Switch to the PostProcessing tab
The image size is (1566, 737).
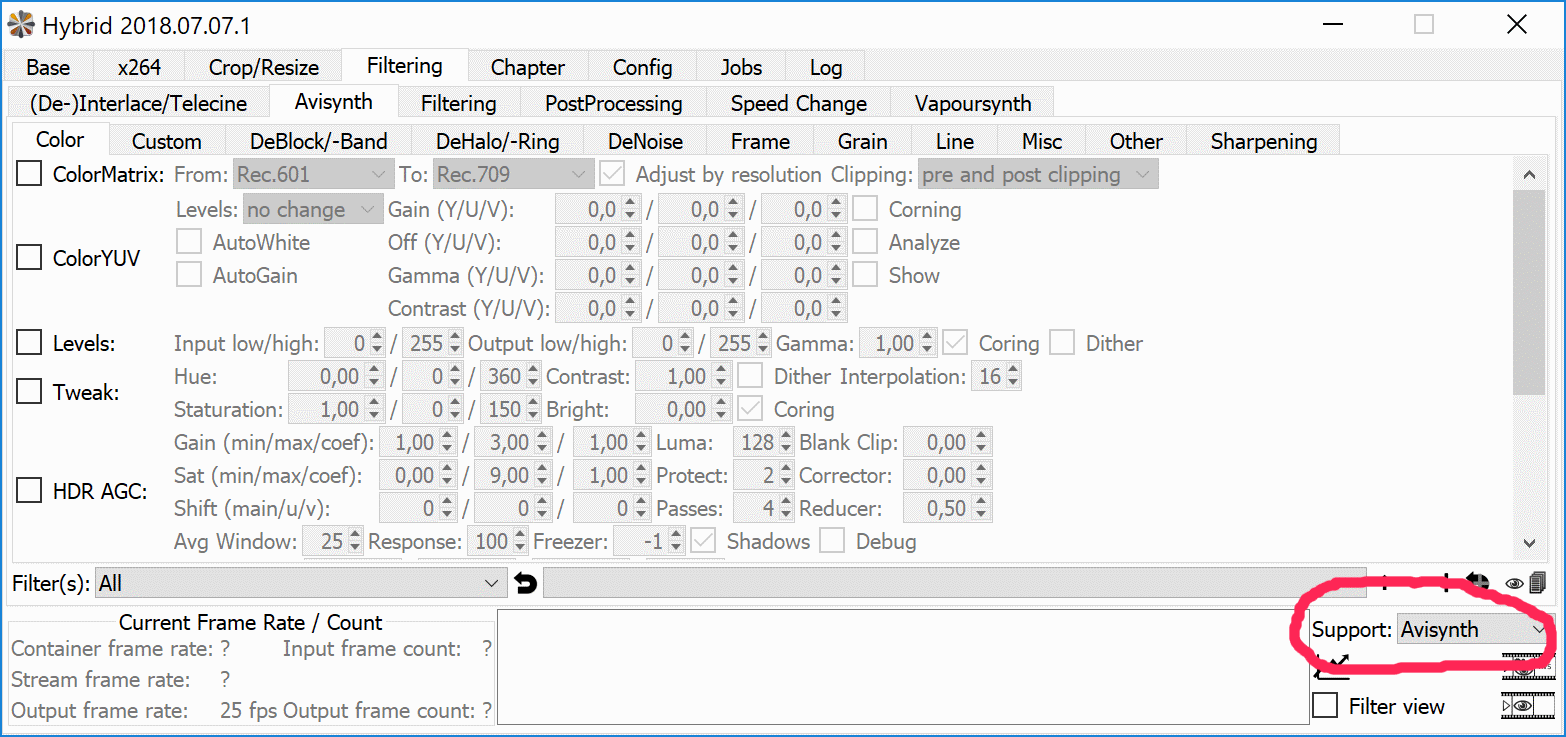[614, 103]
